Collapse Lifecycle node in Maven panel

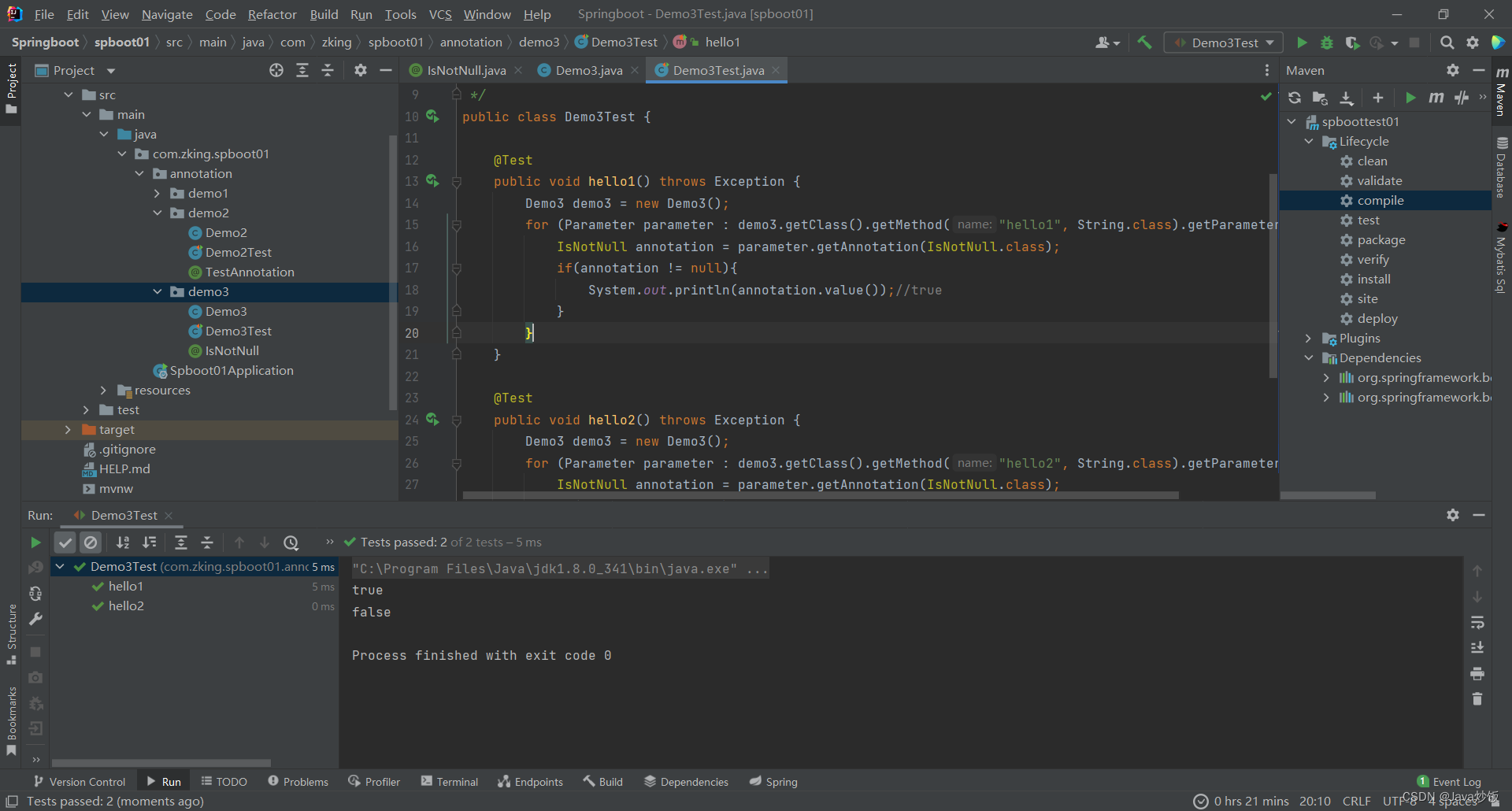click(x=1309, y=141)
